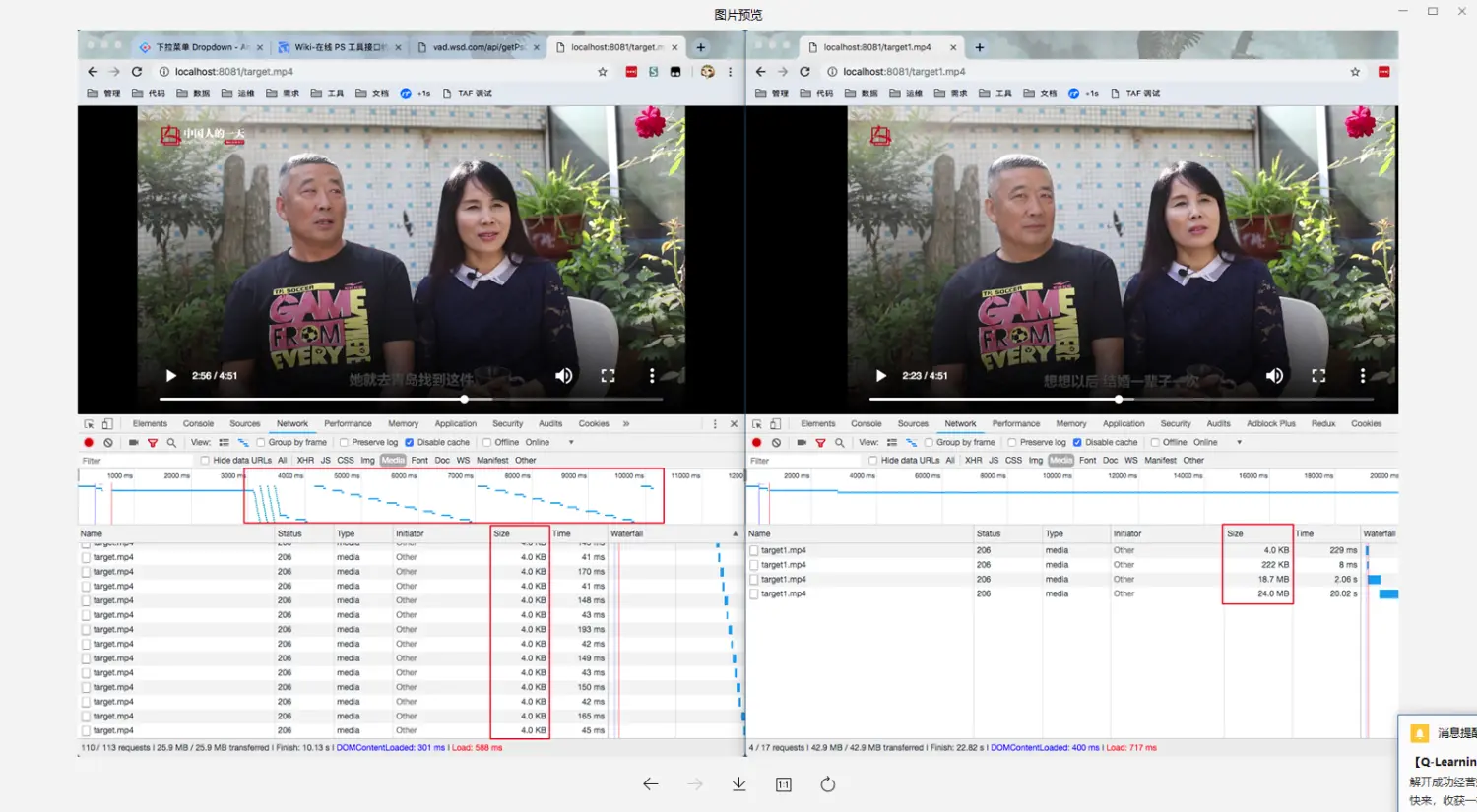Open Application tab in right DevTools

point(1124,424)
